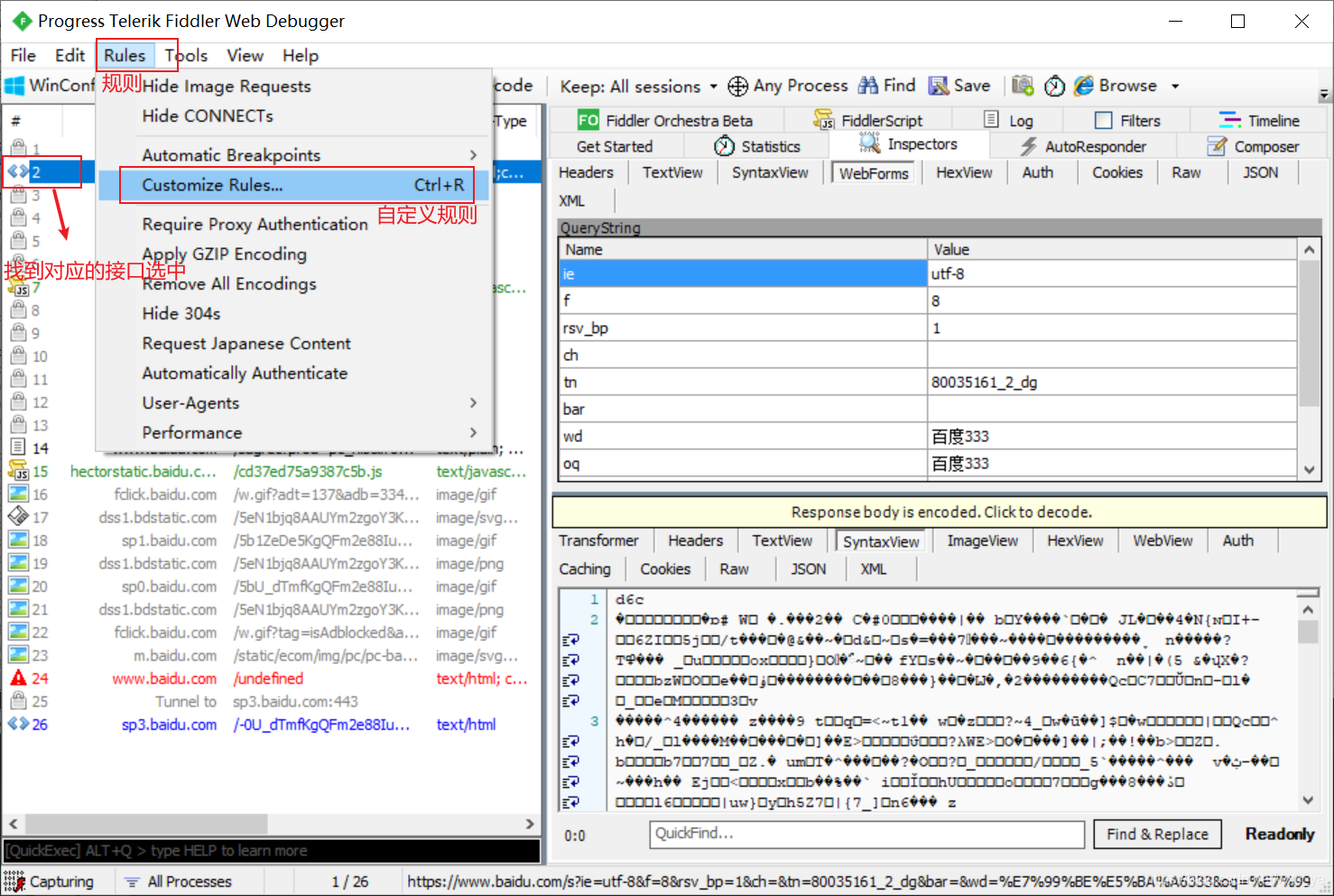Toggle Capturing in the status bar
This screenshot has width=1334, height=896.
[50, 882]
